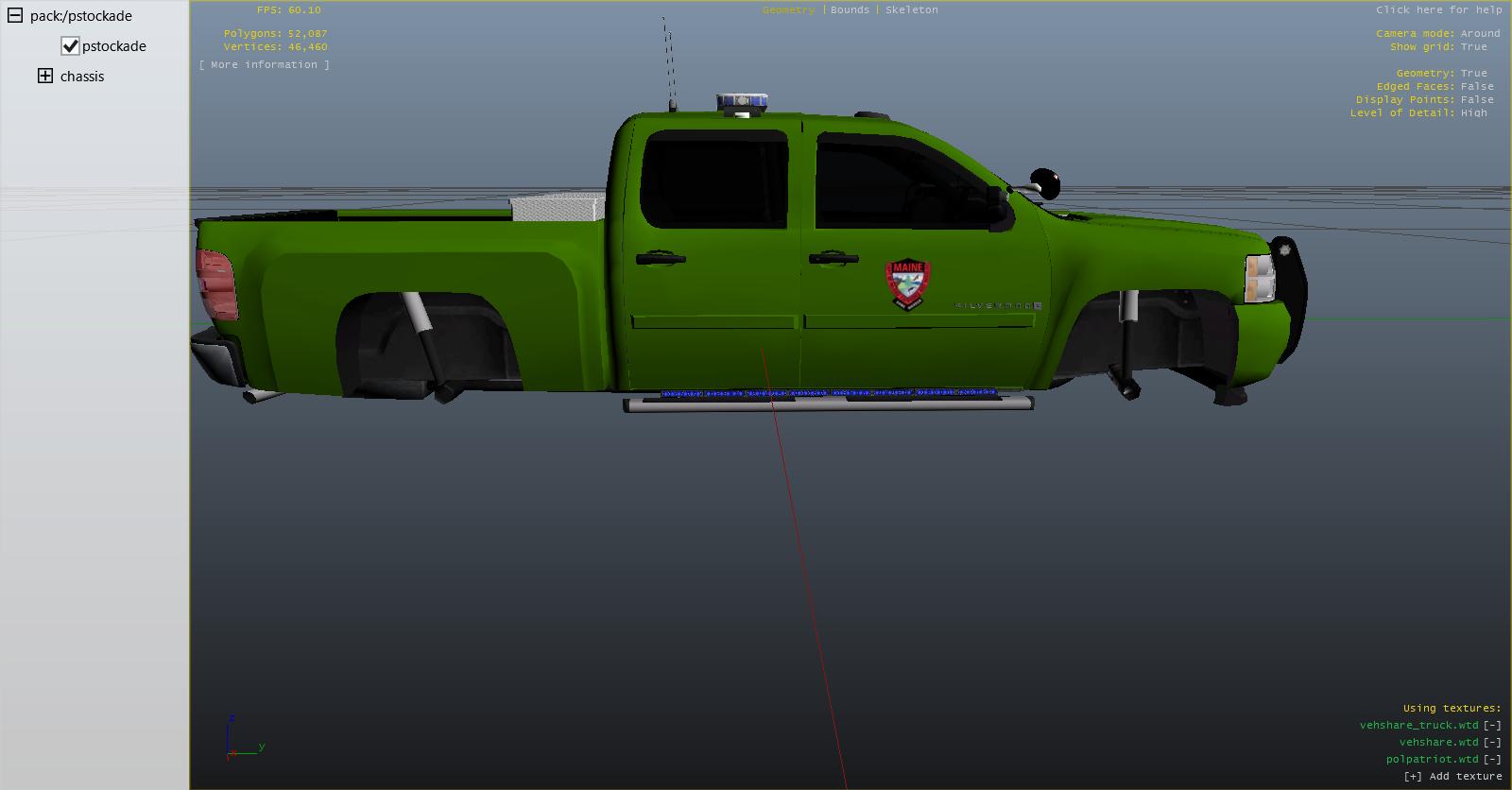The image size is (1512, 790).
Task: Remove vehshare_truck.wtd with its [-] icon
Action: pyautogui.click(x=1492, y=726)
